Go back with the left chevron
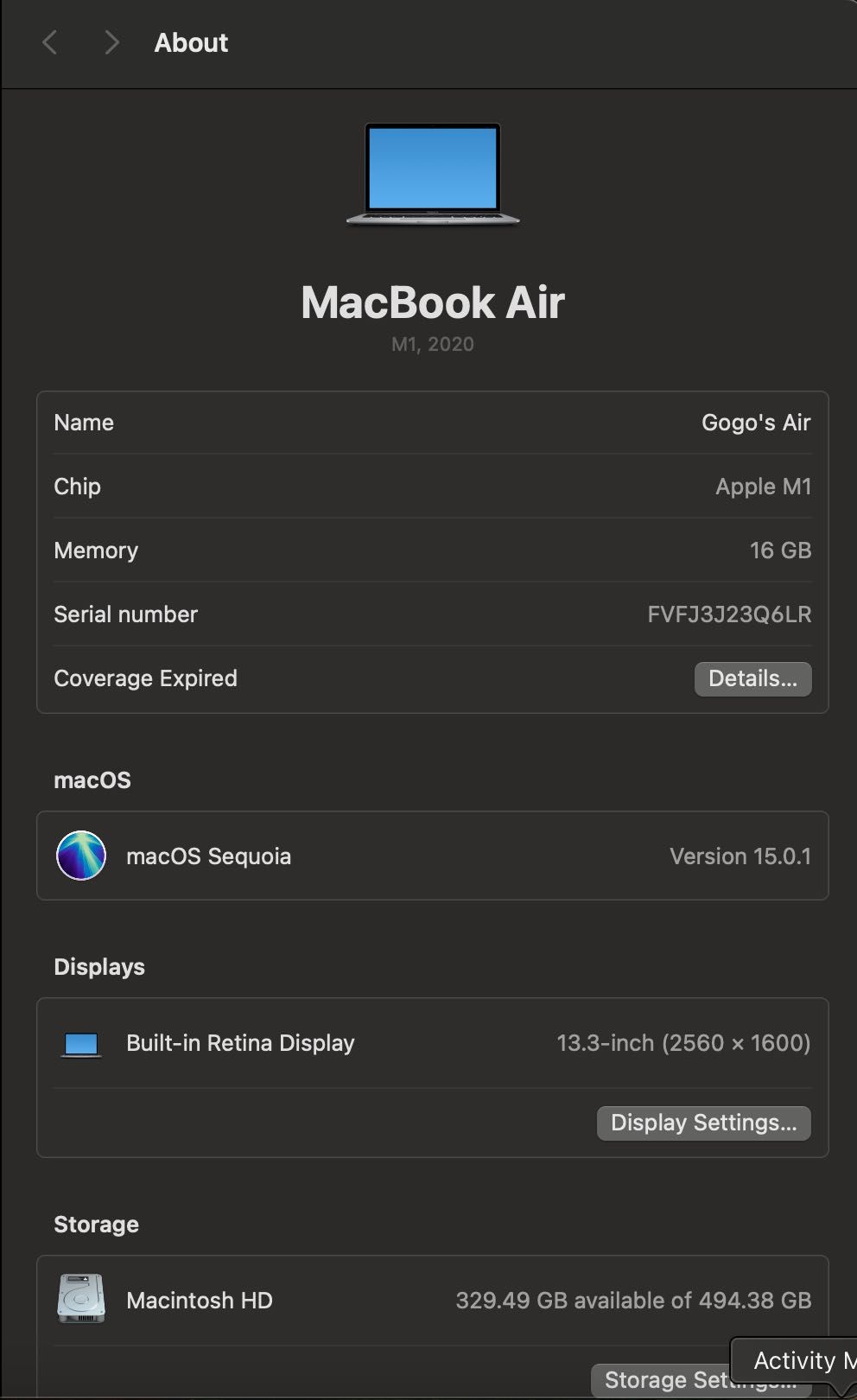Viewport: 857px width, 1400px height. click(x=50, y=42)
